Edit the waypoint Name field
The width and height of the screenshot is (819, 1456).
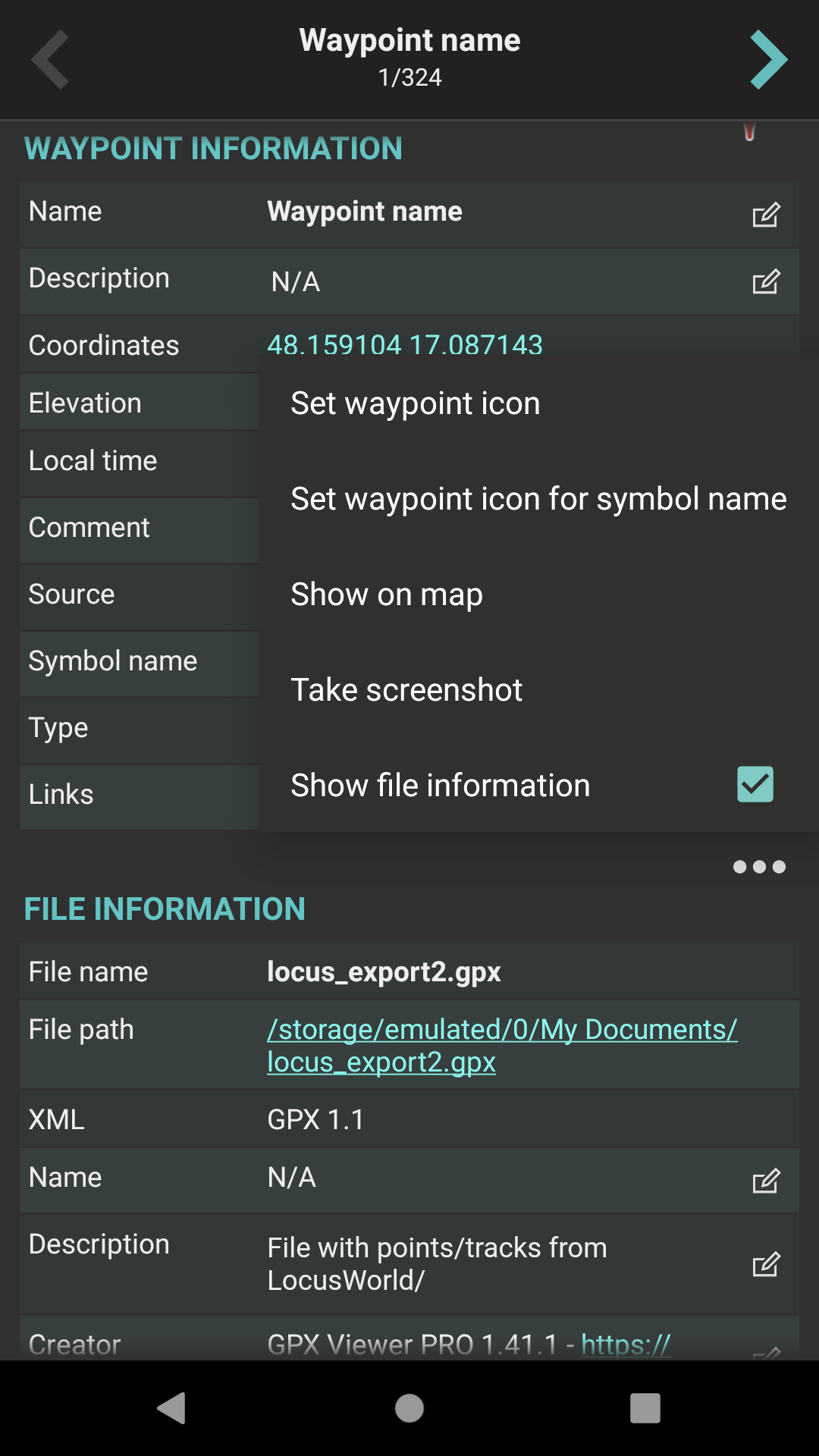click(765, 215)
